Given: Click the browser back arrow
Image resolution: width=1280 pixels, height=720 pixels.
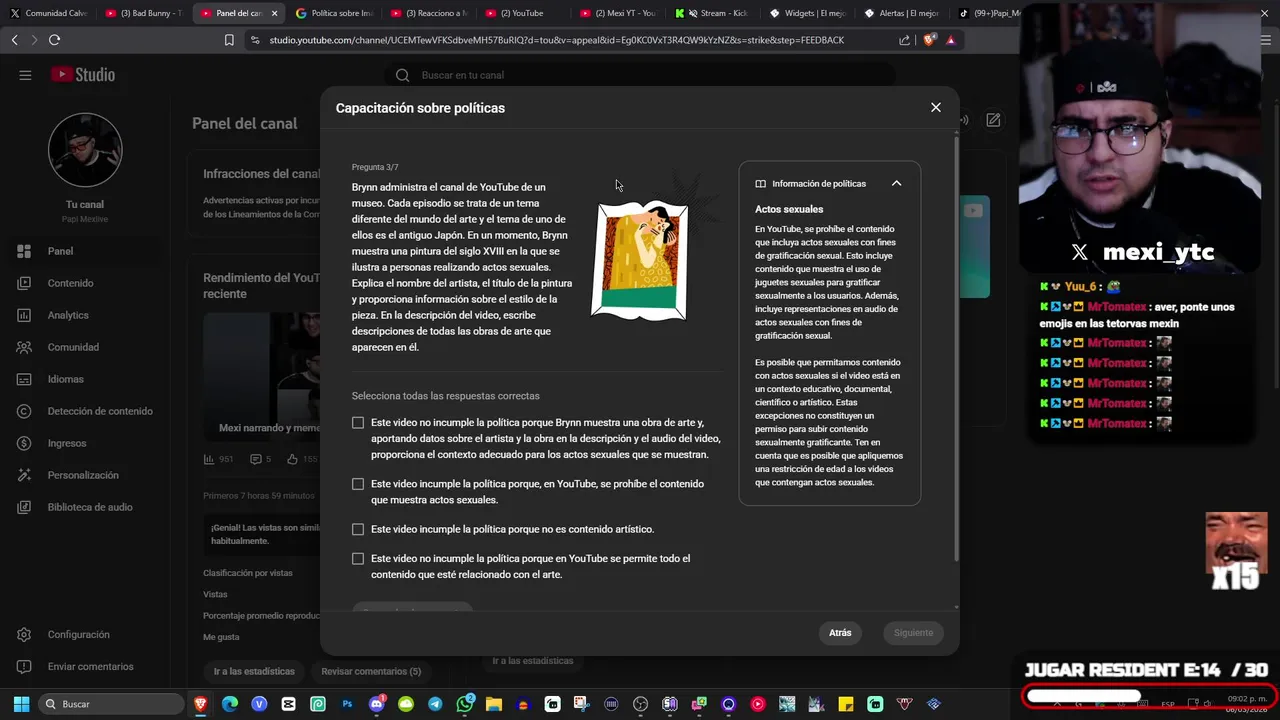Looking at the screenshot, I should coord(14,40).
